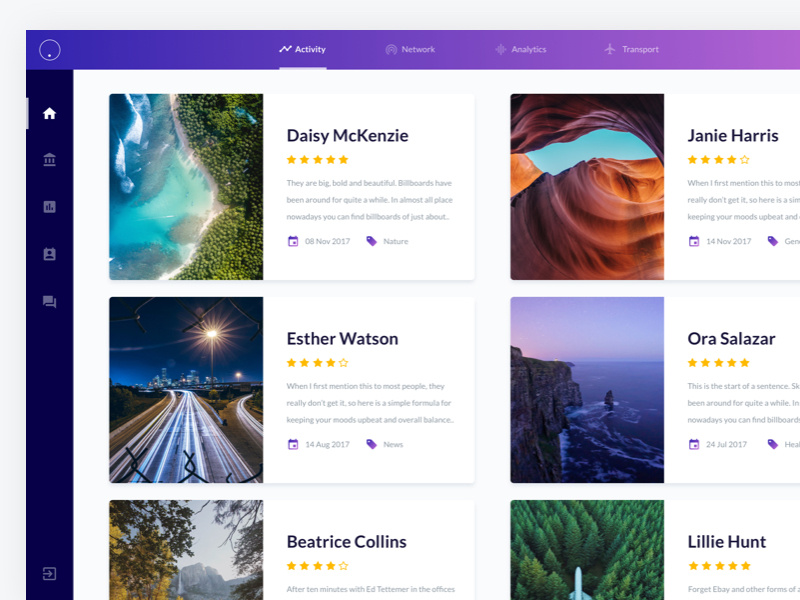Image resolution: width=800 pixels, height=600 pixels.
Task: Click the Nature tag label
Action: tap(396, 241)
